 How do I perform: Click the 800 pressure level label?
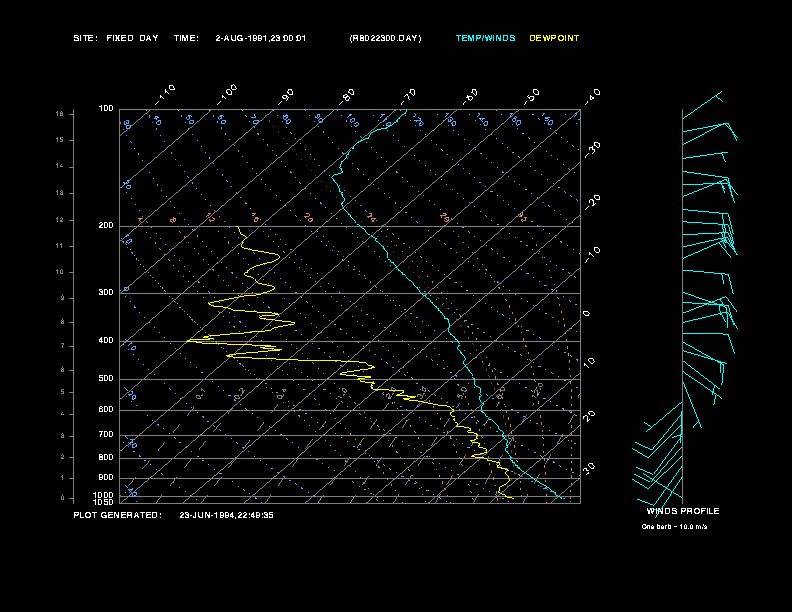[x=106, y=457]
